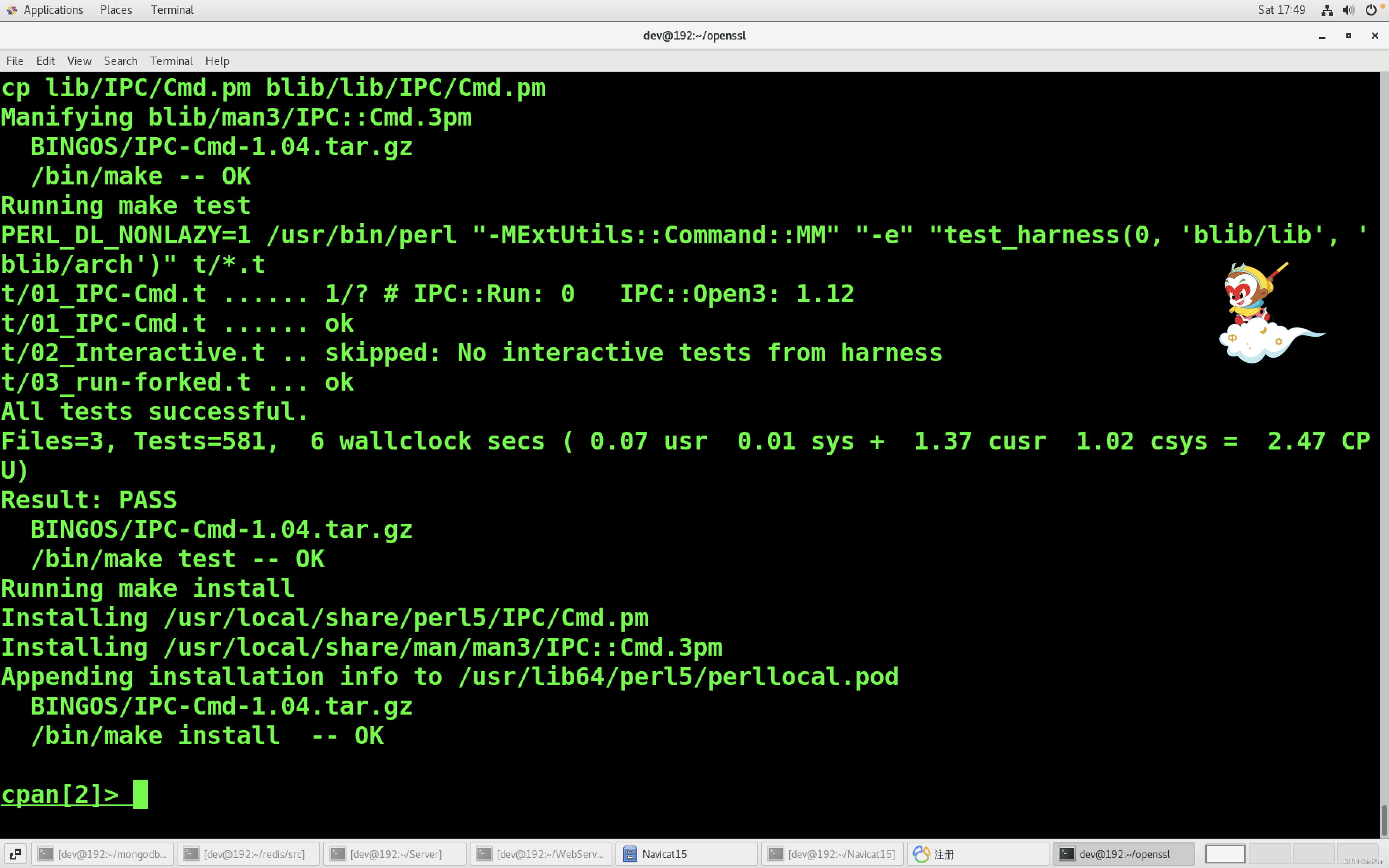Open the power menu icon

(1371, 10)
